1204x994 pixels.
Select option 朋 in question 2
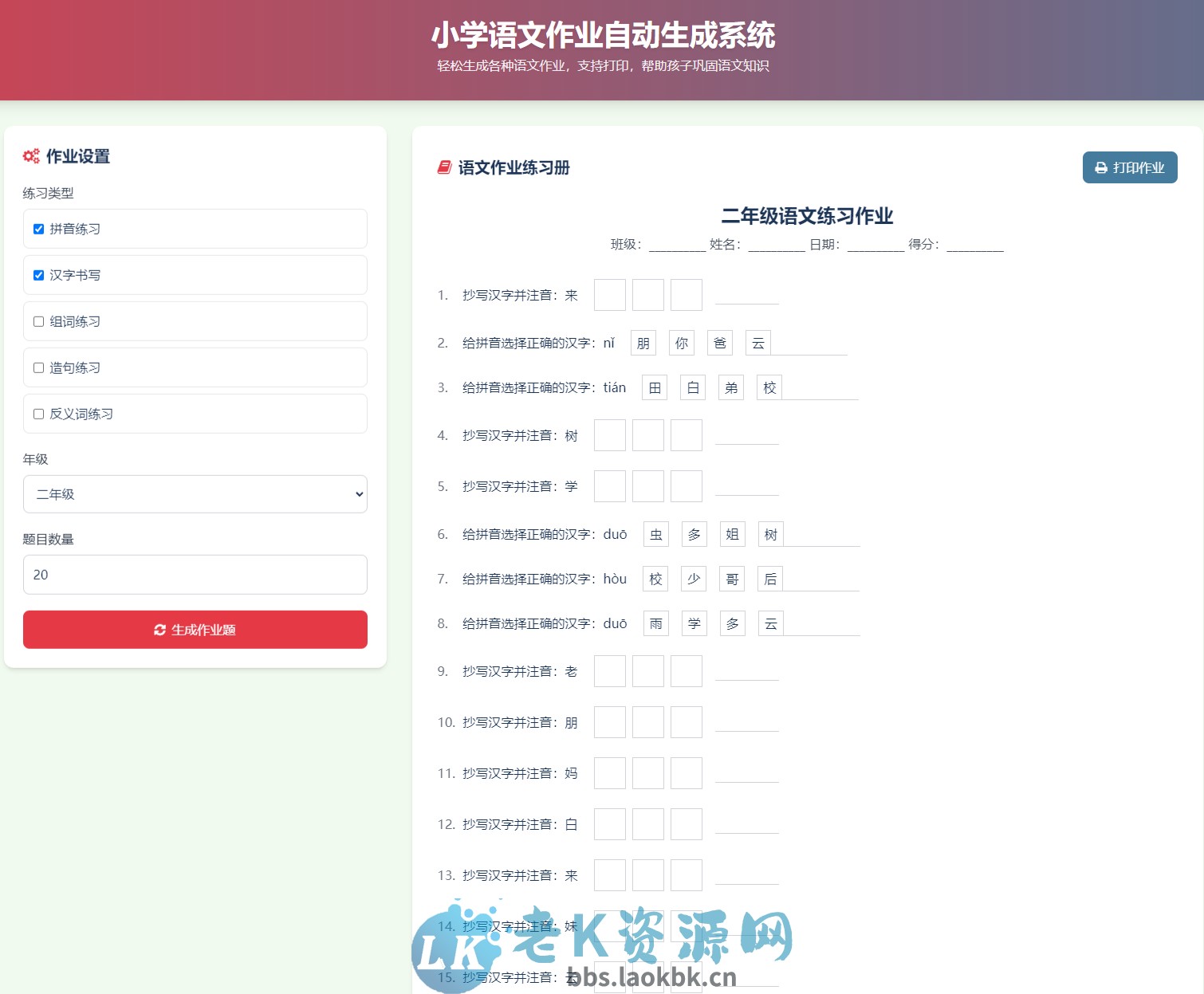(x=643, y=343)
